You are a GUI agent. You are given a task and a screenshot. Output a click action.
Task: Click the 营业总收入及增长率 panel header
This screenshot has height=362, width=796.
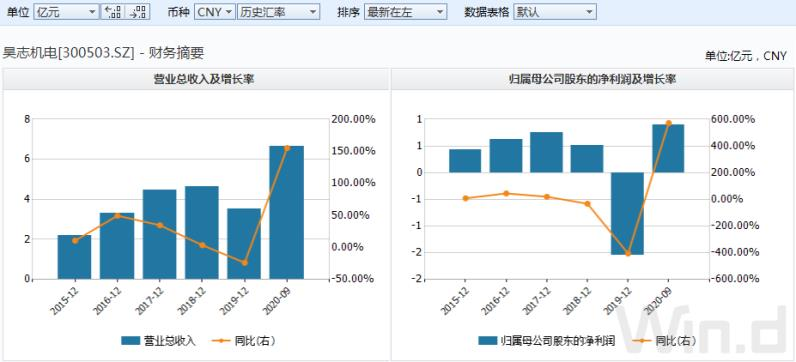click(196, 80)
